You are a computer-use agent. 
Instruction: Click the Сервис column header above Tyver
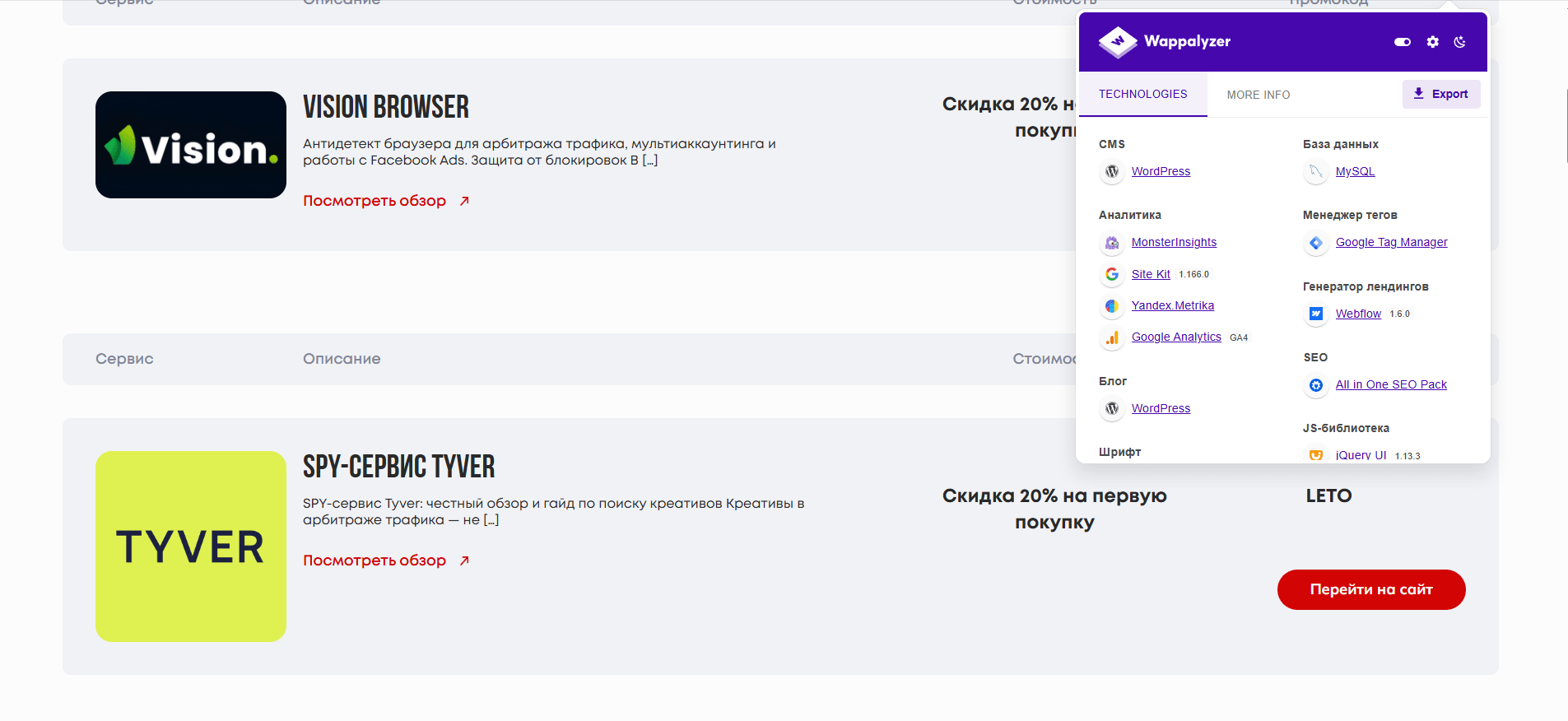coord(124,359)
